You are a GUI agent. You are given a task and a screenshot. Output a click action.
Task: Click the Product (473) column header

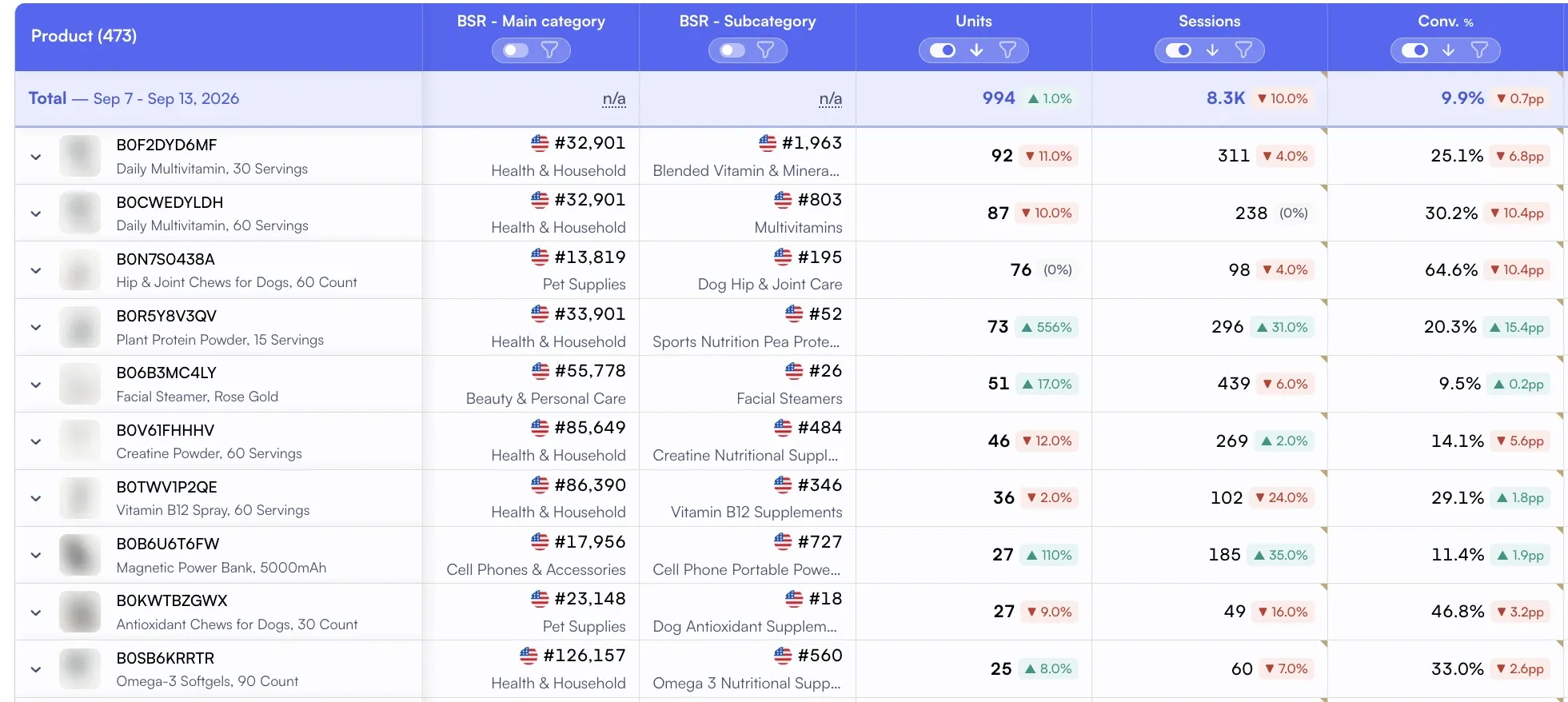(84, 36)
